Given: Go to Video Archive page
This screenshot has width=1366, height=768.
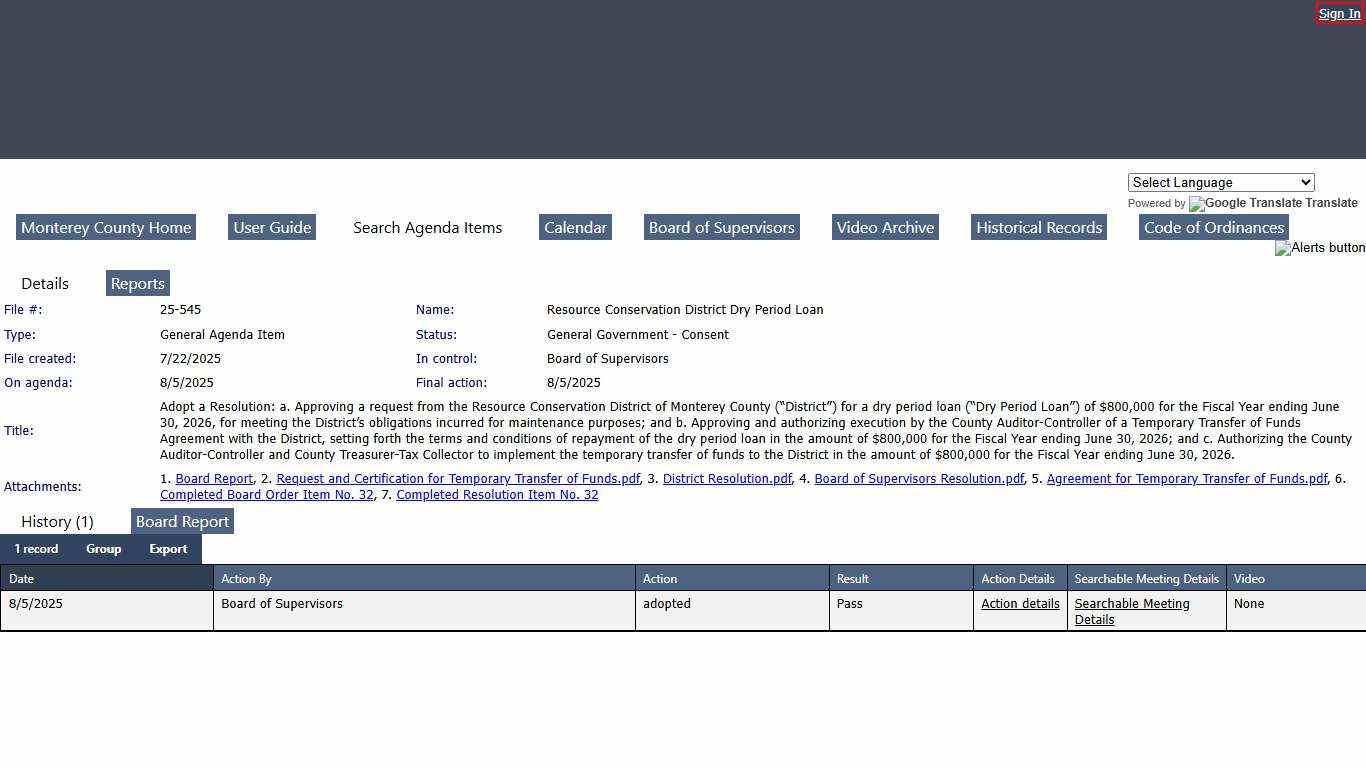Looking at the screenshot, I should 885,228.
